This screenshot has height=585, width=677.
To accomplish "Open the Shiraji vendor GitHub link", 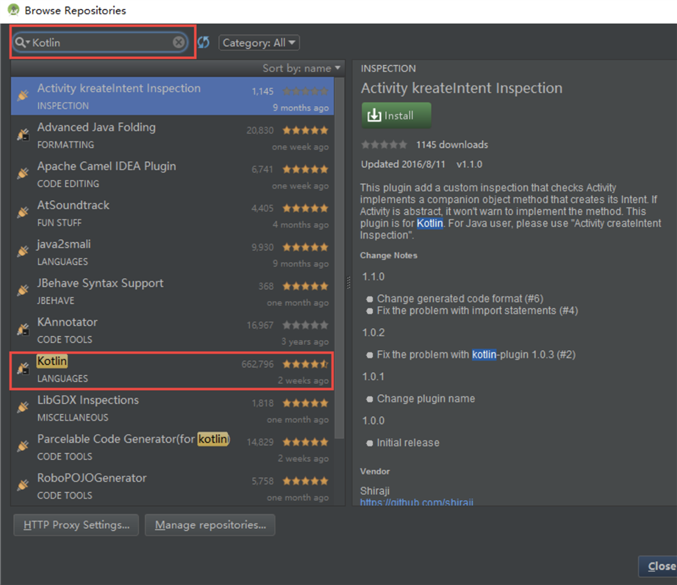I will coord(417,502).
